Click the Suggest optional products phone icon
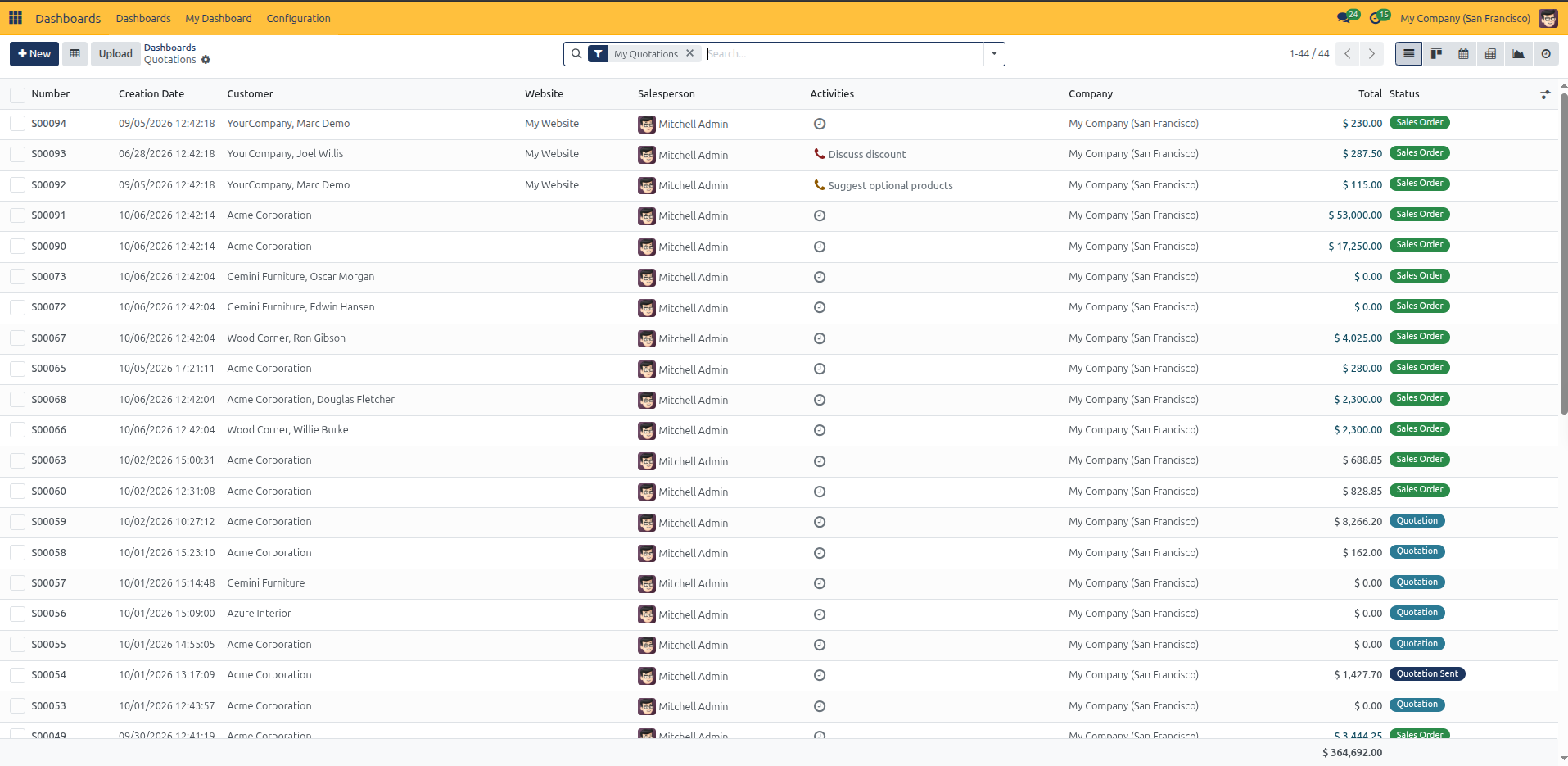1568x766 pixels. point(819,184)
